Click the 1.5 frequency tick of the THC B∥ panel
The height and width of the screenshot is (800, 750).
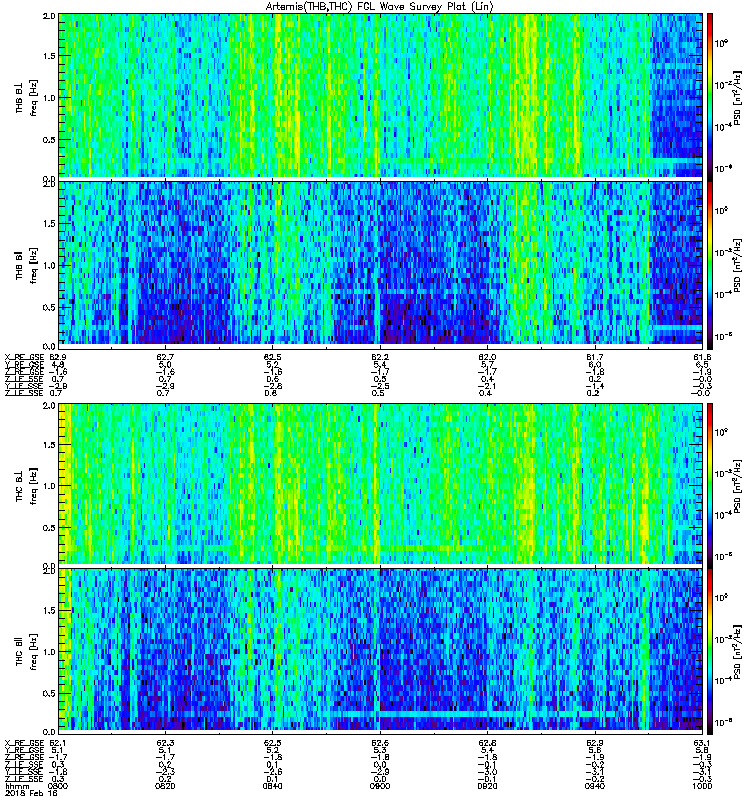49,610
